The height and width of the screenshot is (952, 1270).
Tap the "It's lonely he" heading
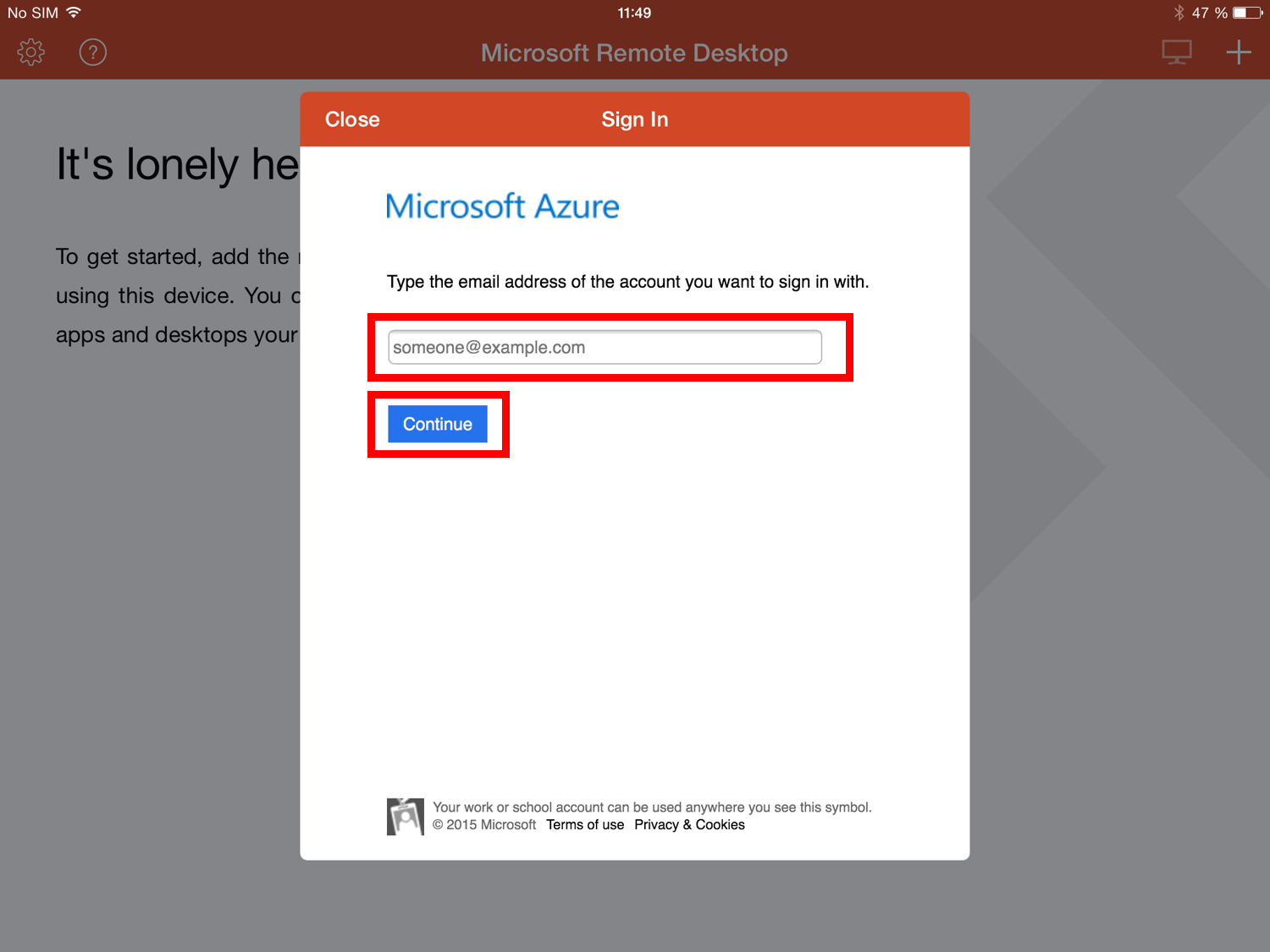pyautogui.click(x=178, y=164)
